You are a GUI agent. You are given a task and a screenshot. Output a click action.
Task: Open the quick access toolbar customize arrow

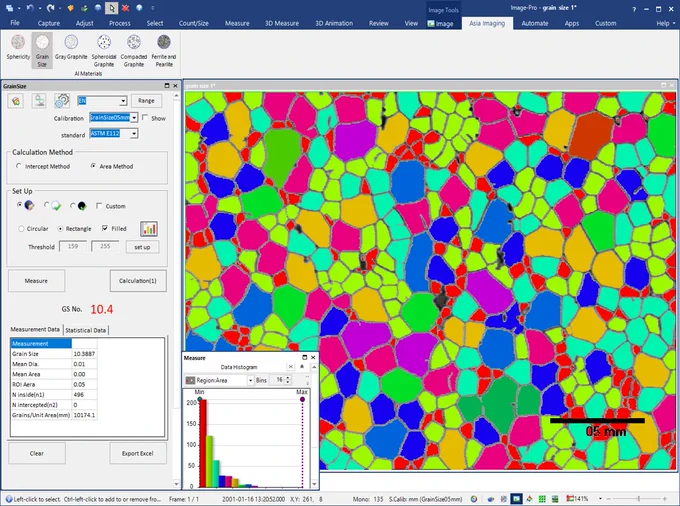click(152, 8)
